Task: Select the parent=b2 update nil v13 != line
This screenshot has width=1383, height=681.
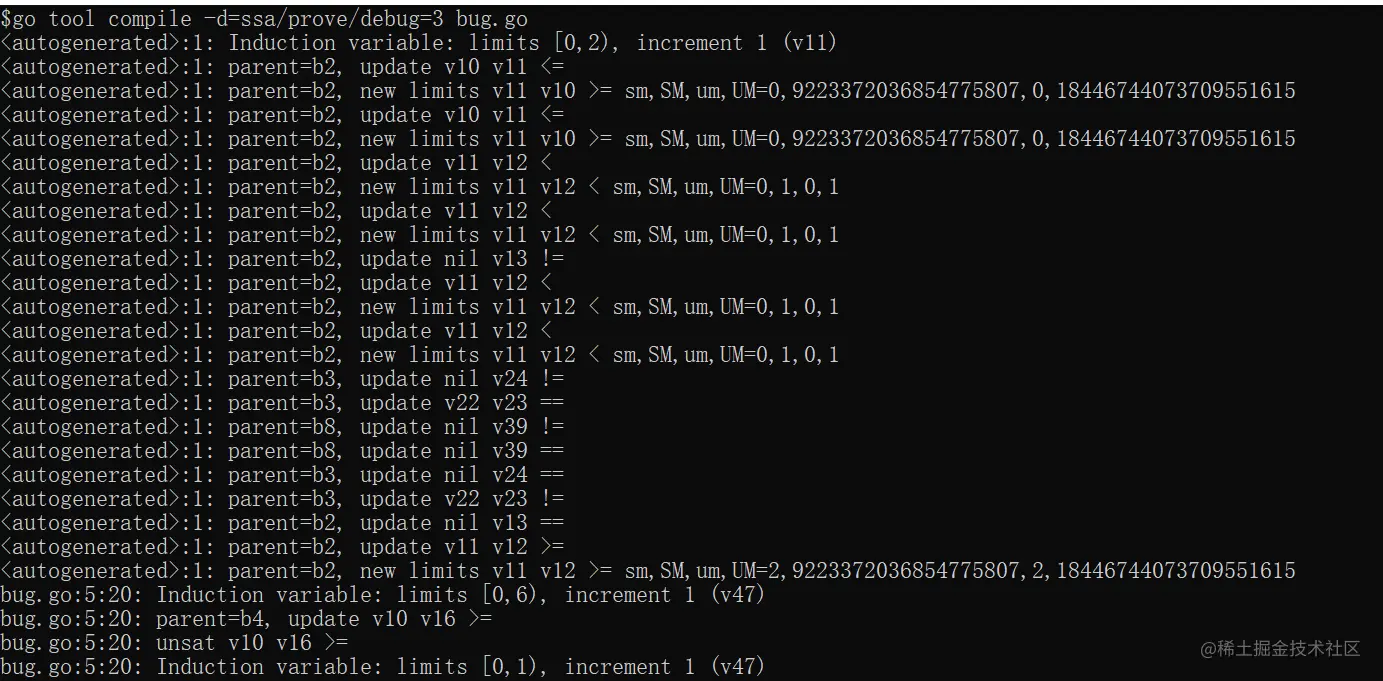Action: (282, 258)
